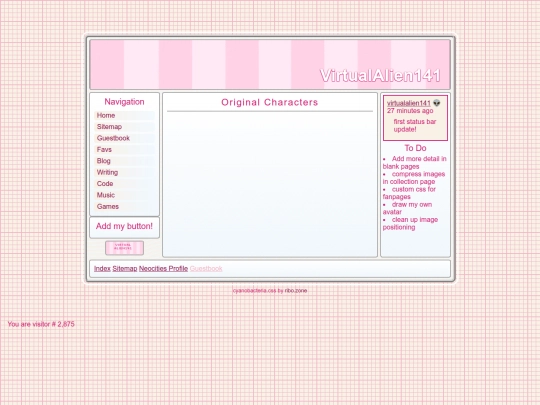Click 'clean up image positioning' item

(410, 223)
